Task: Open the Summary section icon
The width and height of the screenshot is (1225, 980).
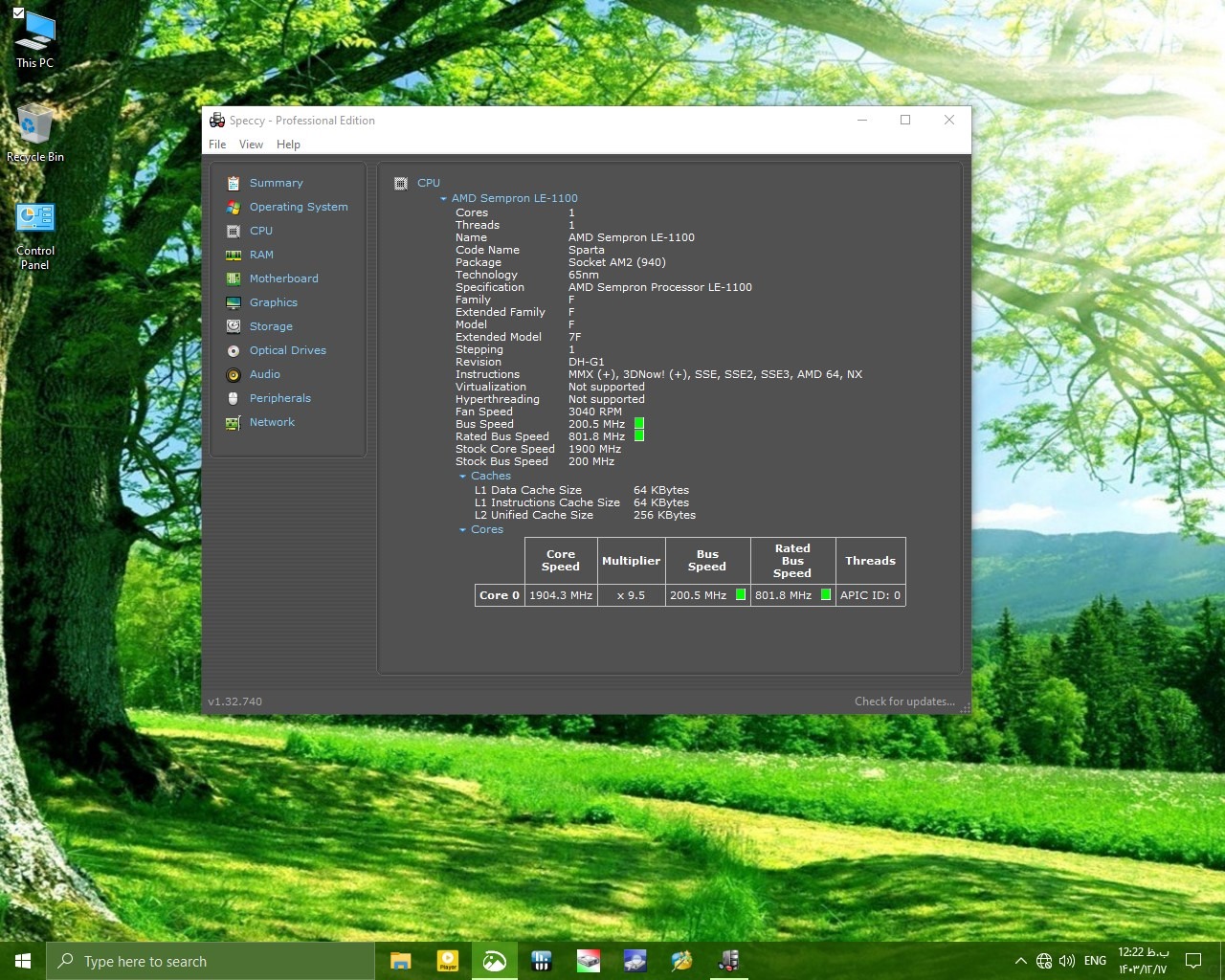Action: pos(233,183)
